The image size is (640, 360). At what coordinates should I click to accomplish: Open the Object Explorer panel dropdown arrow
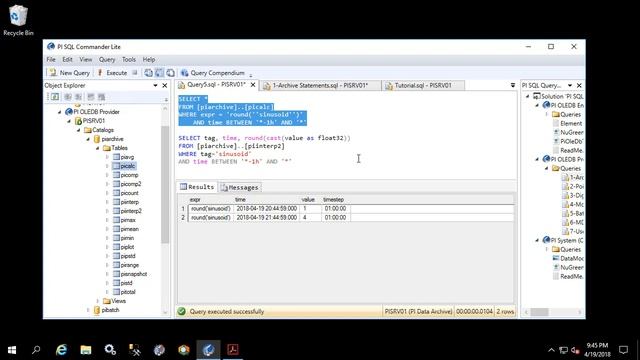pyautogui.click(x=156, y=85)
